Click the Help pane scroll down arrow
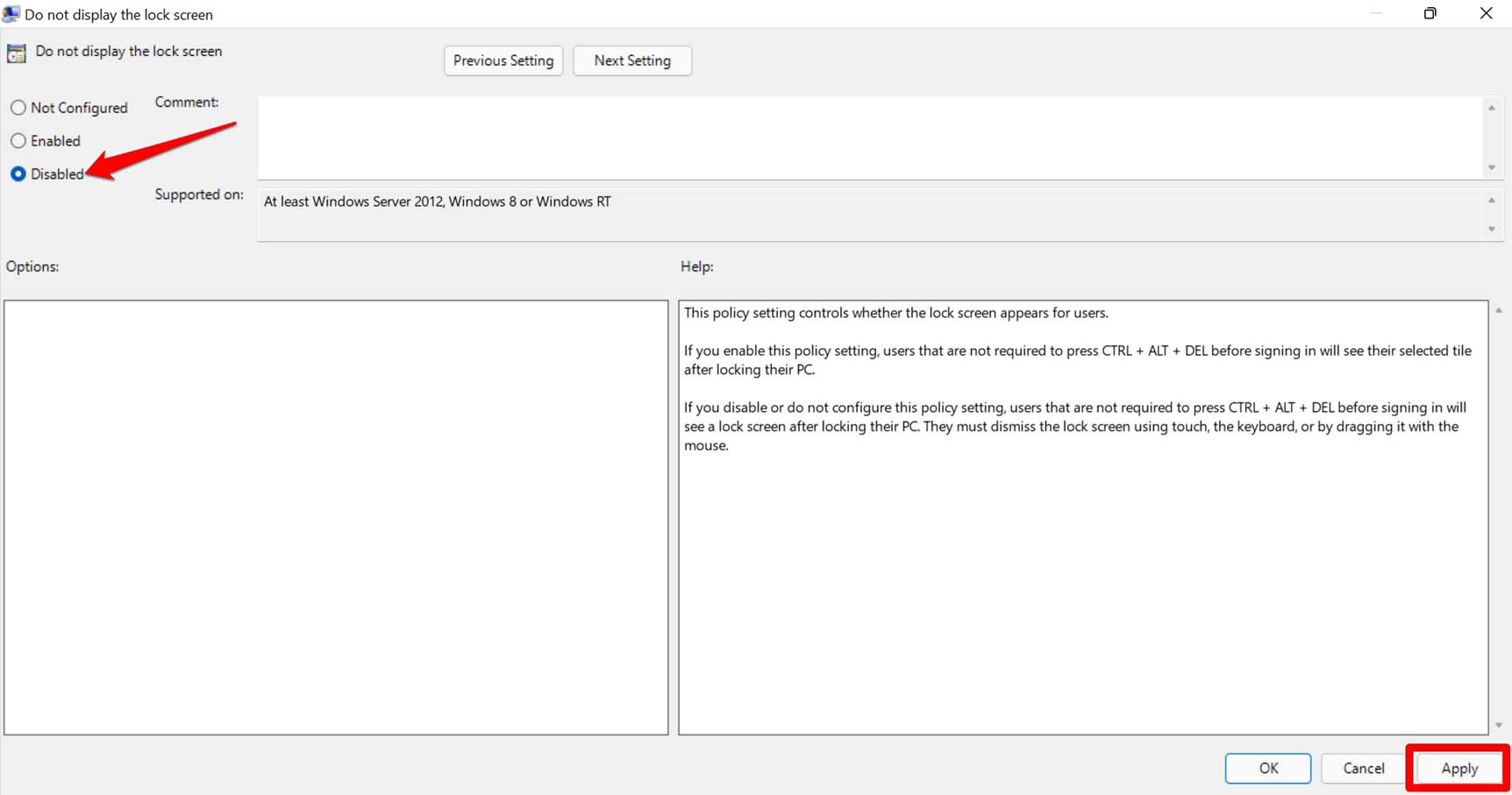The width and height of the screenshot is (1512, 795). [x=1499, y=725]
